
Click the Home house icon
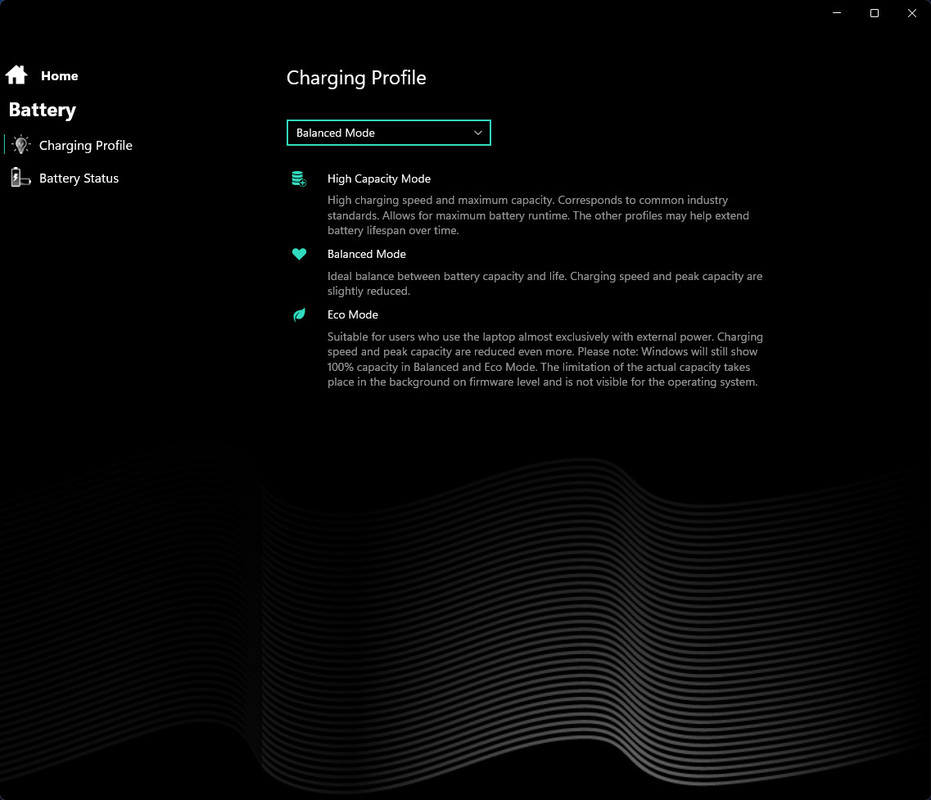[17, 75]
